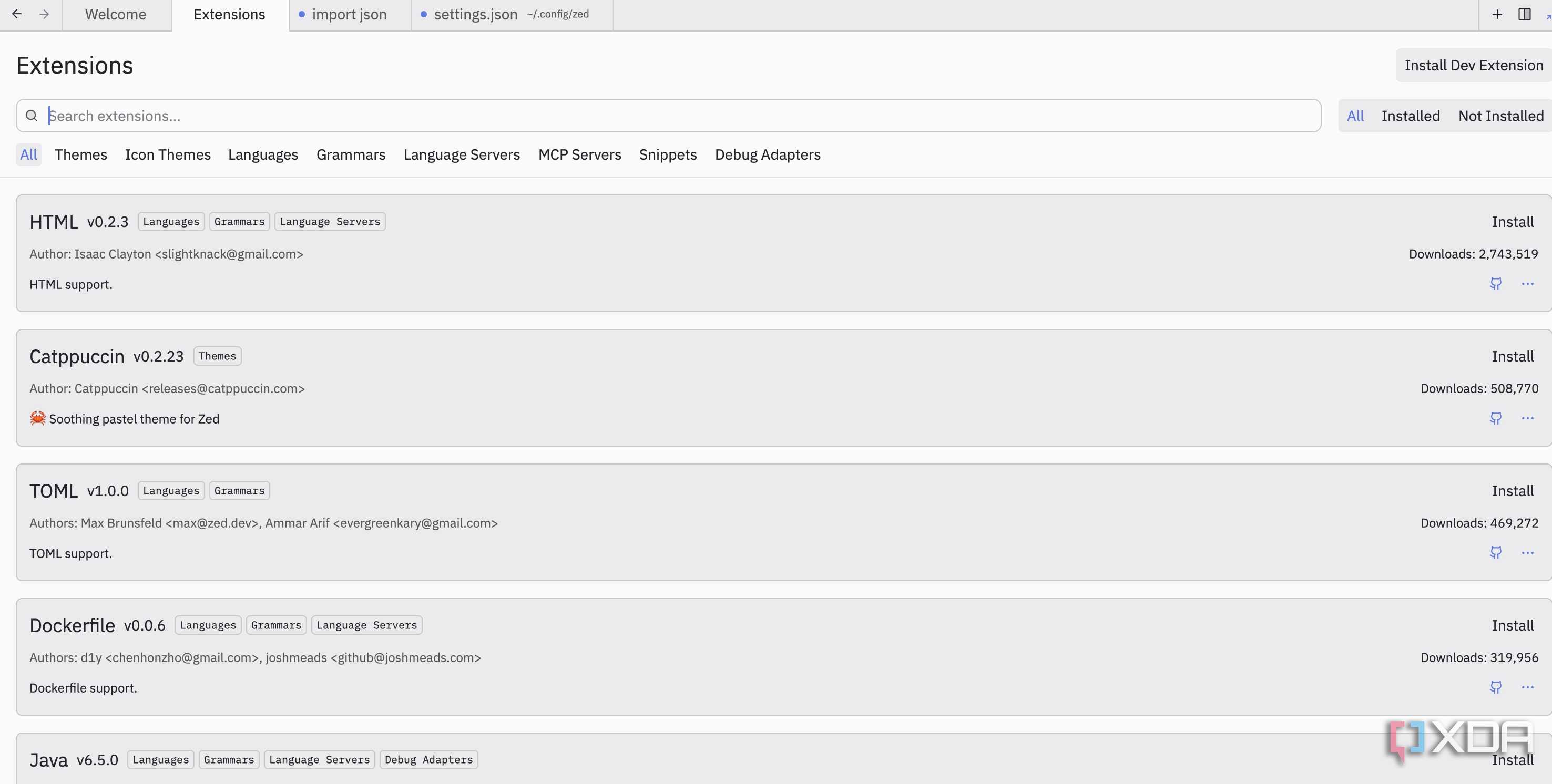Screen dimensions: 1552x784
Task: Filter extensions by Language Servers category
Action: (x=462, y=155)
